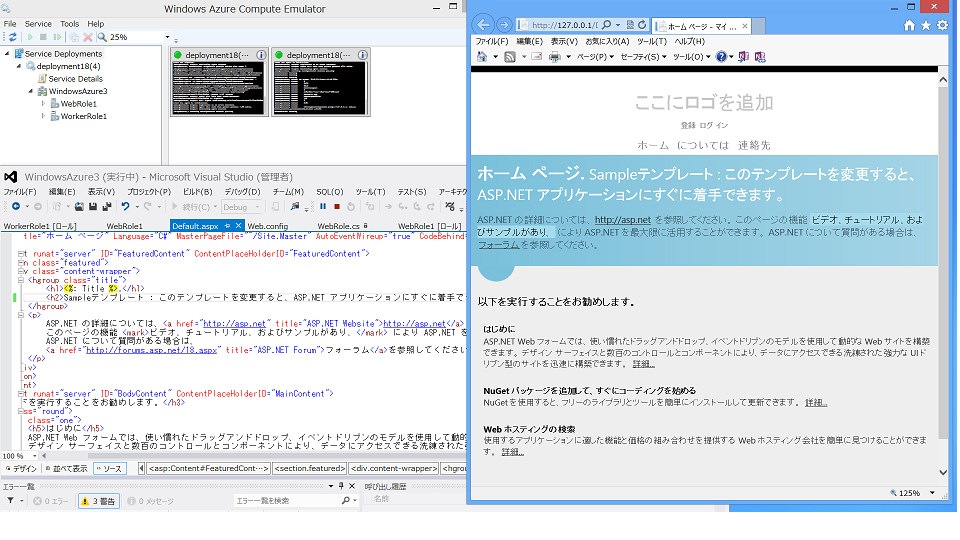Stop debugging with the red square button
Viewport: 960px width, 540px height.
click(337, 207)
